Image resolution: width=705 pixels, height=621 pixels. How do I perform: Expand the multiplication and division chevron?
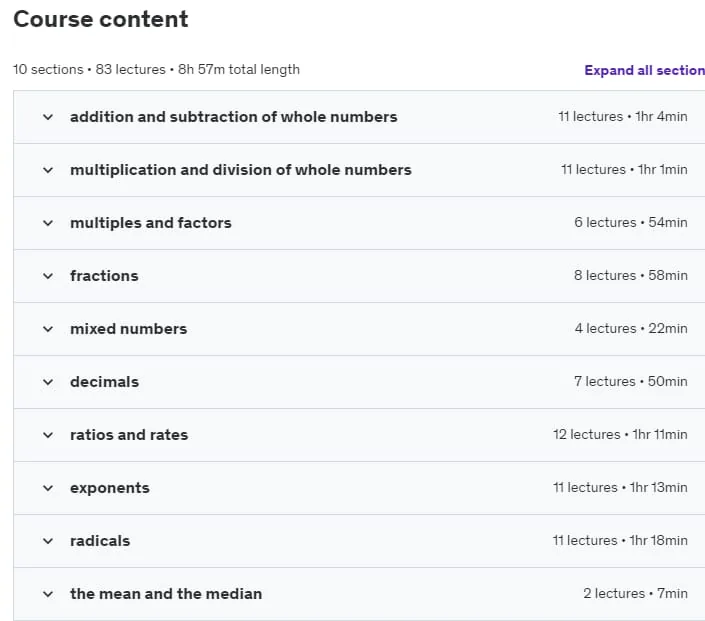(48, 170)
